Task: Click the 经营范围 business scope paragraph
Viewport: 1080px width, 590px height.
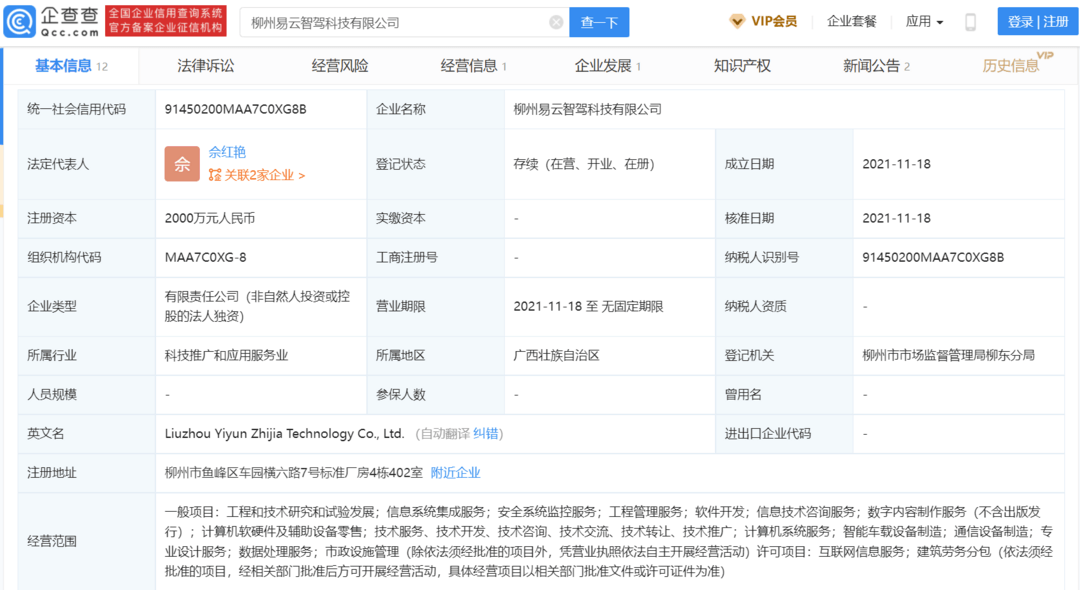Action: pos(609,541)
